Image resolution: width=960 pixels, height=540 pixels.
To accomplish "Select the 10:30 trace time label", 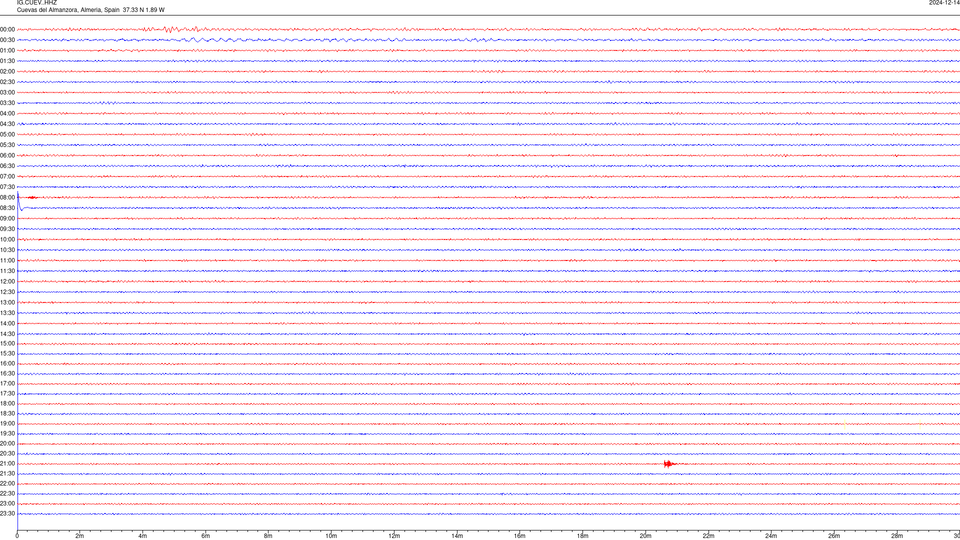I will 7,250.
